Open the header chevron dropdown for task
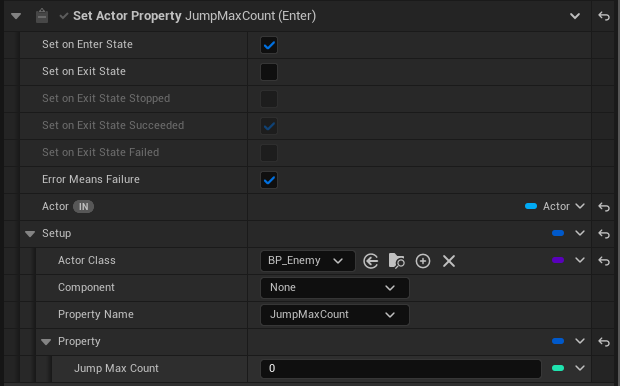 (x=575, y=16)
